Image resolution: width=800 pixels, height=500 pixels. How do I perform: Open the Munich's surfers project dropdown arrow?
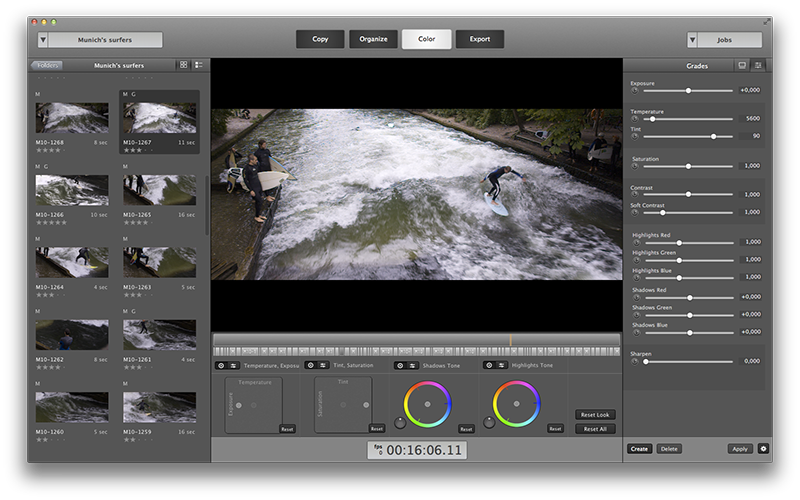(x=43, y=40)
